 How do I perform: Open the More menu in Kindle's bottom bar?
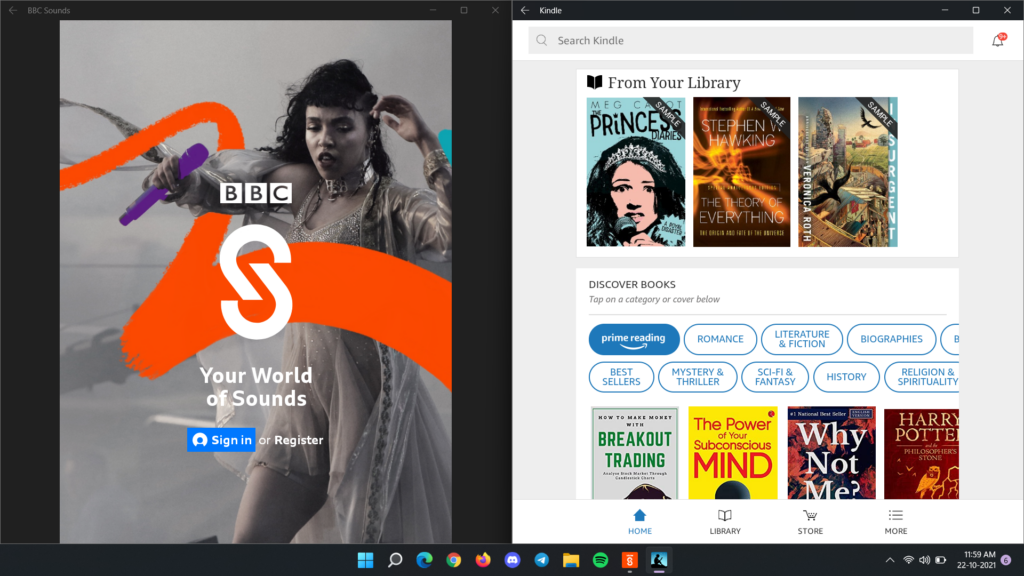[x=895, y=518]
